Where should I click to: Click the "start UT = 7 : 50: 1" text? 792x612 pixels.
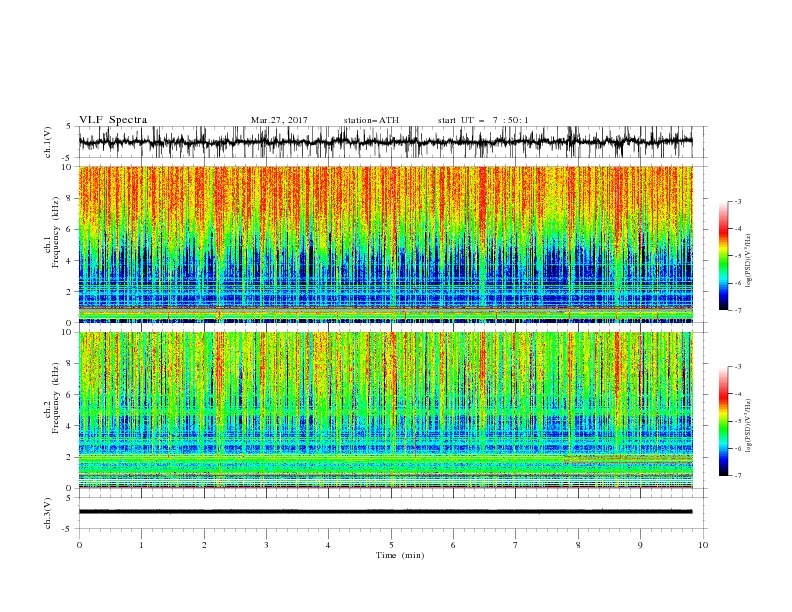483,120
